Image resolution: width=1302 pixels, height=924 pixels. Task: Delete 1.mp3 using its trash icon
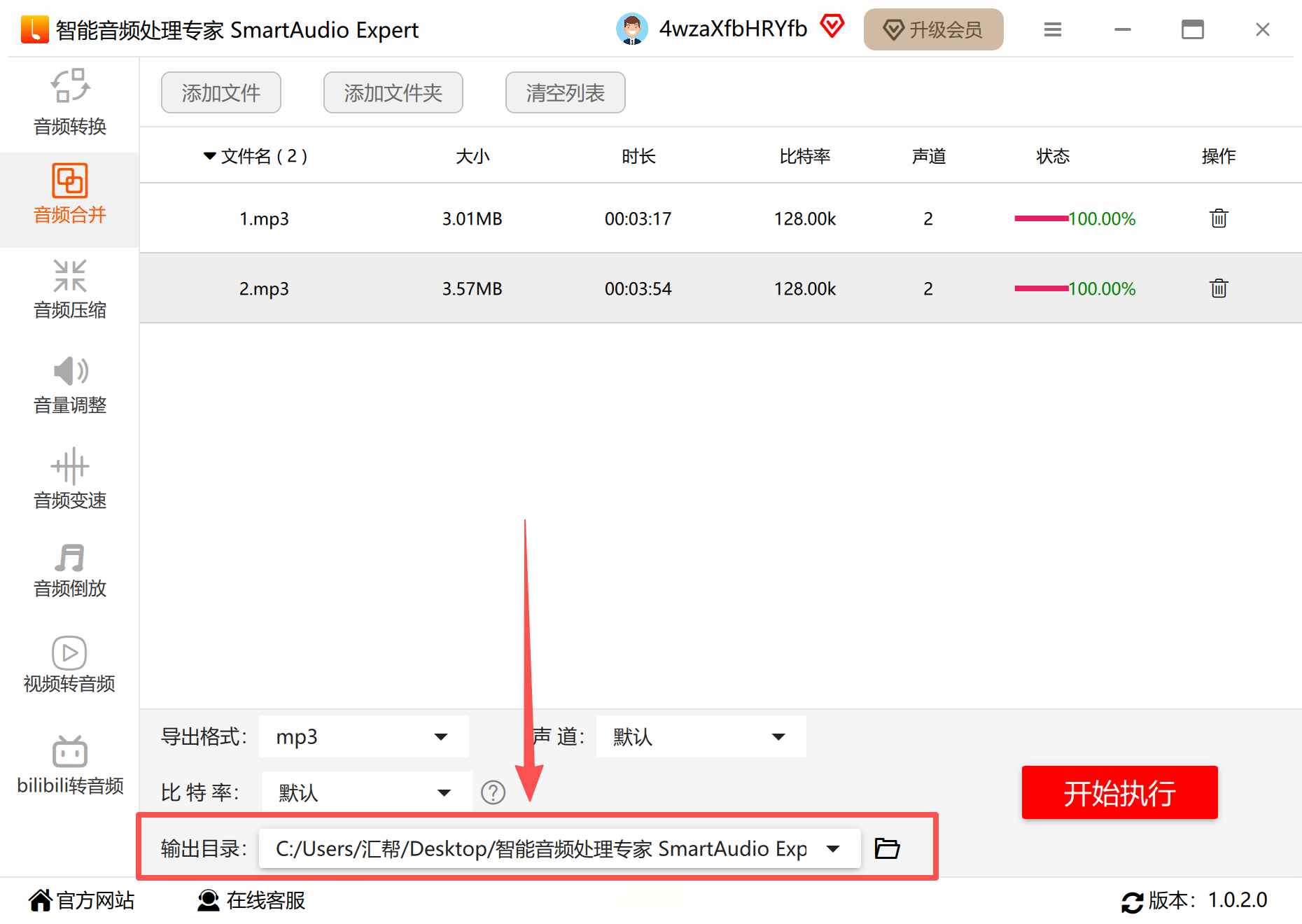[1219, 218]
